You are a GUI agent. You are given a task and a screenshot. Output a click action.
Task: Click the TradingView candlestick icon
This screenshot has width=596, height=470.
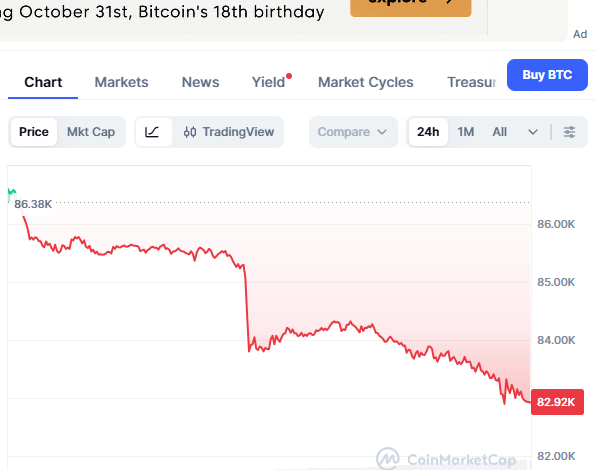[190, 132]
